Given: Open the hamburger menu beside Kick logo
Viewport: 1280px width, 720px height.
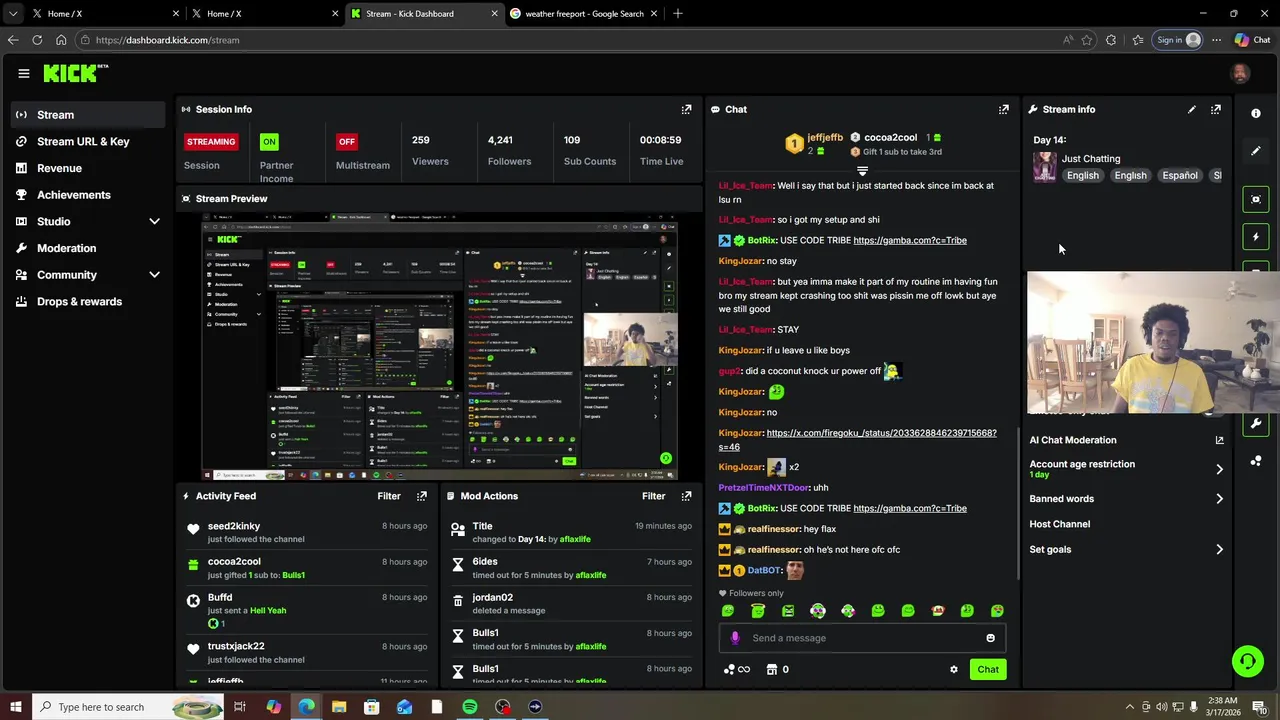Looking at the screenshot, I should tap(23, 73).
